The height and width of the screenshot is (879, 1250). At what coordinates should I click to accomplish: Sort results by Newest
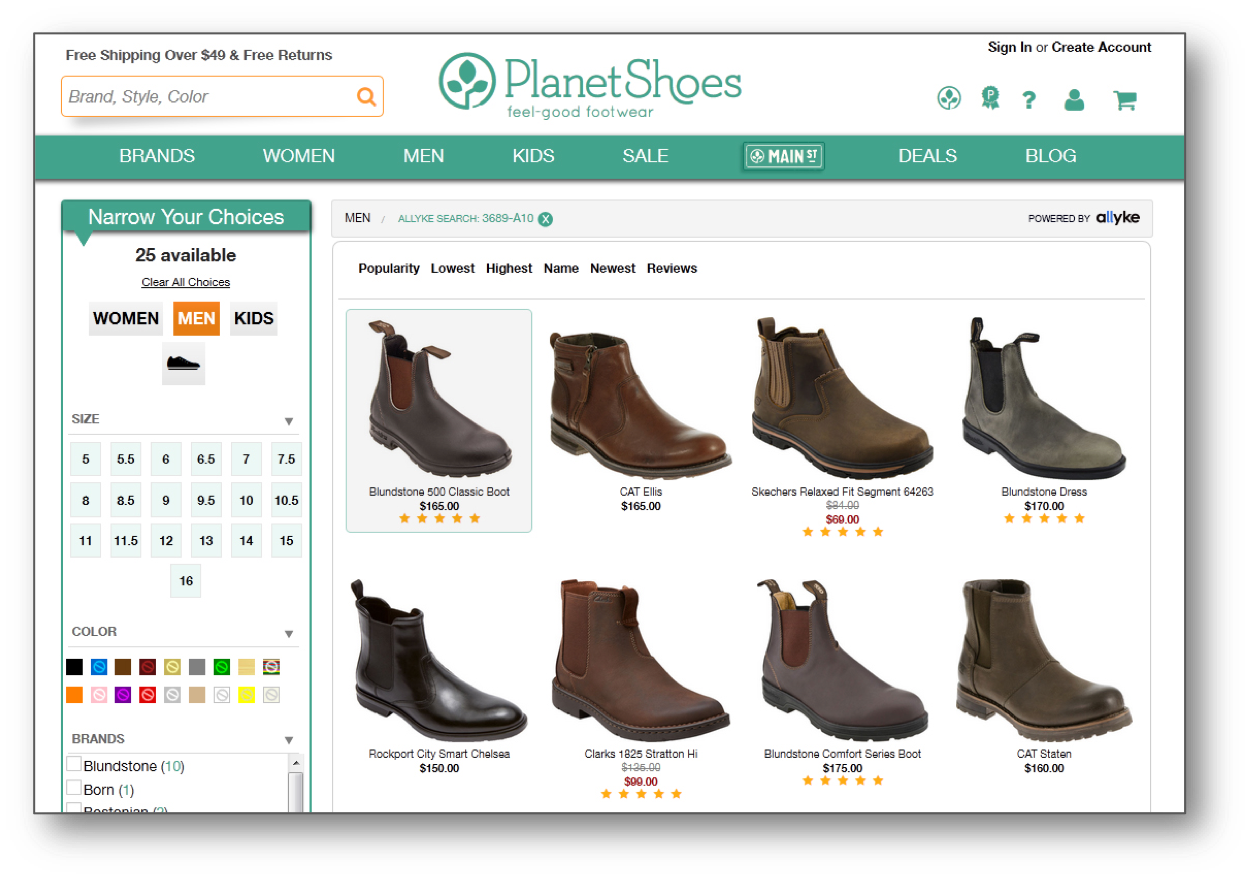pos(613,269)
